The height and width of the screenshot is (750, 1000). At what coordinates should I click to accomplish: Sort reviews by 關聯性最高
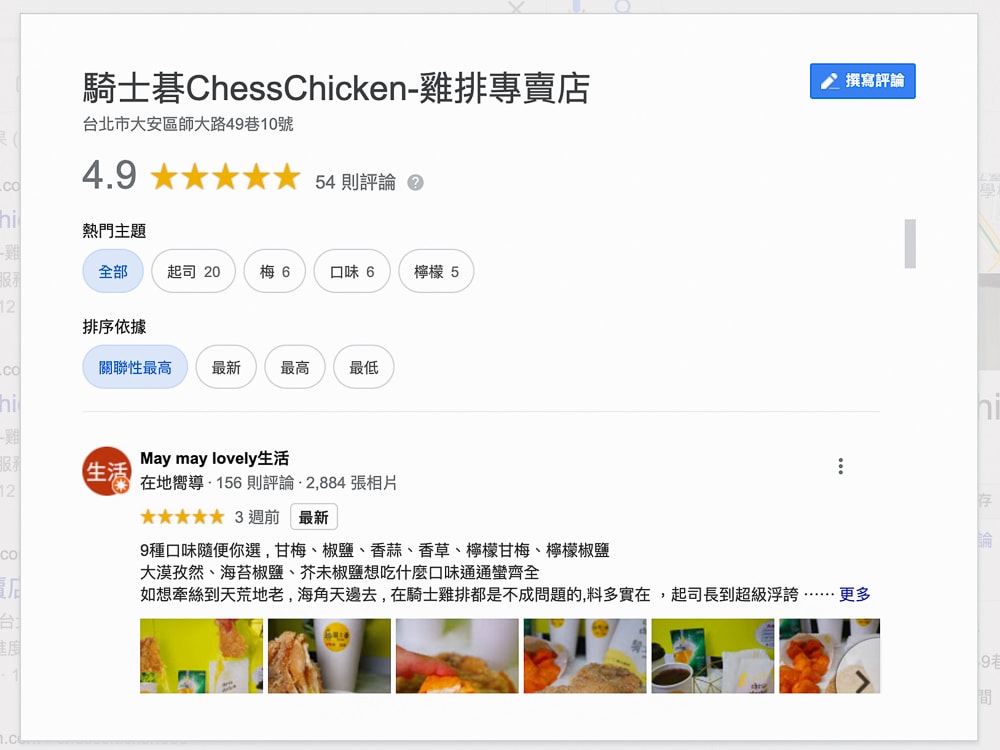(x=135, y=367)
